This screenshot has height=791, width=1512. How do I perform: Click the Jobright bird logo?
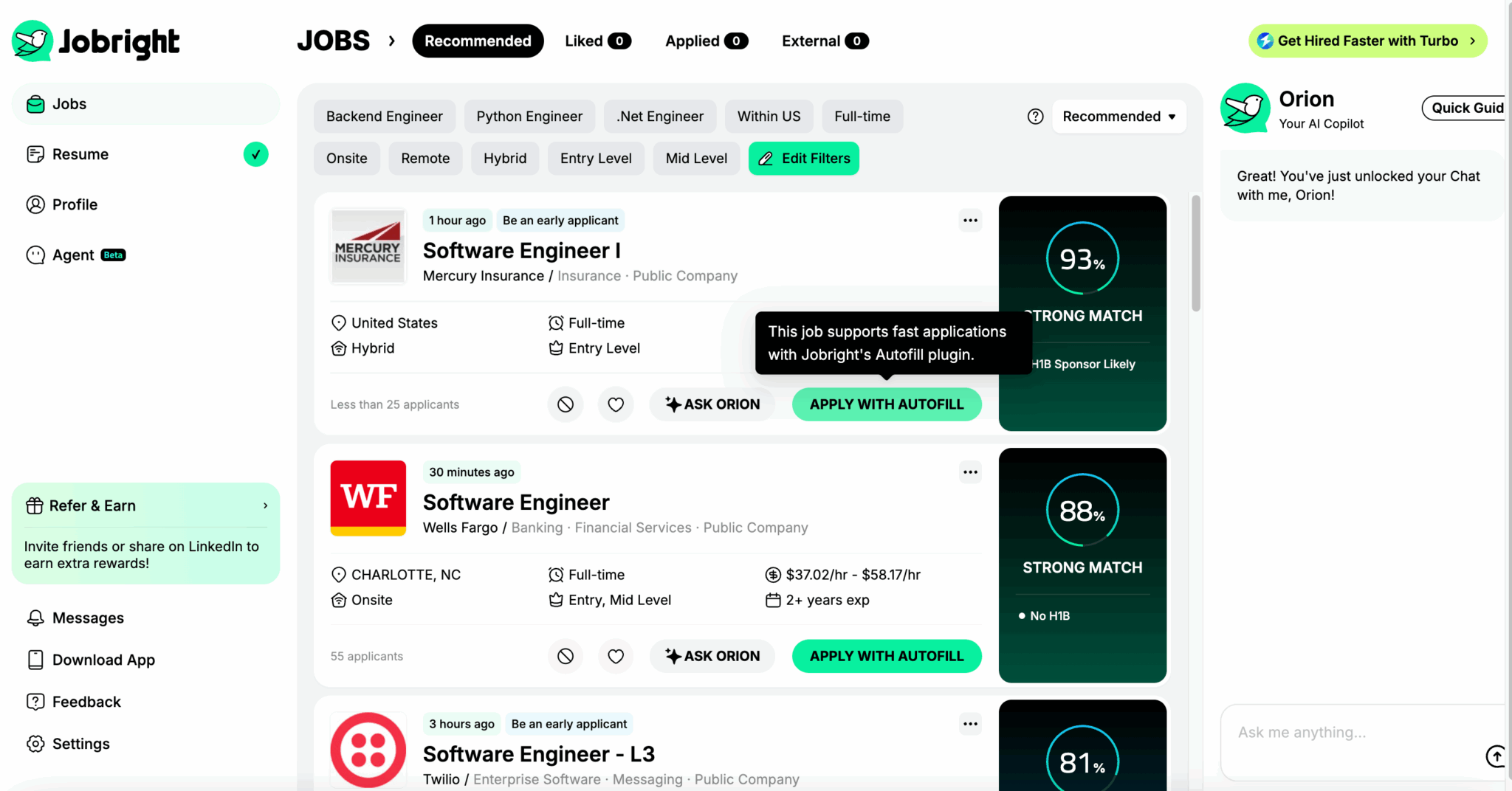tap(32, 41)
